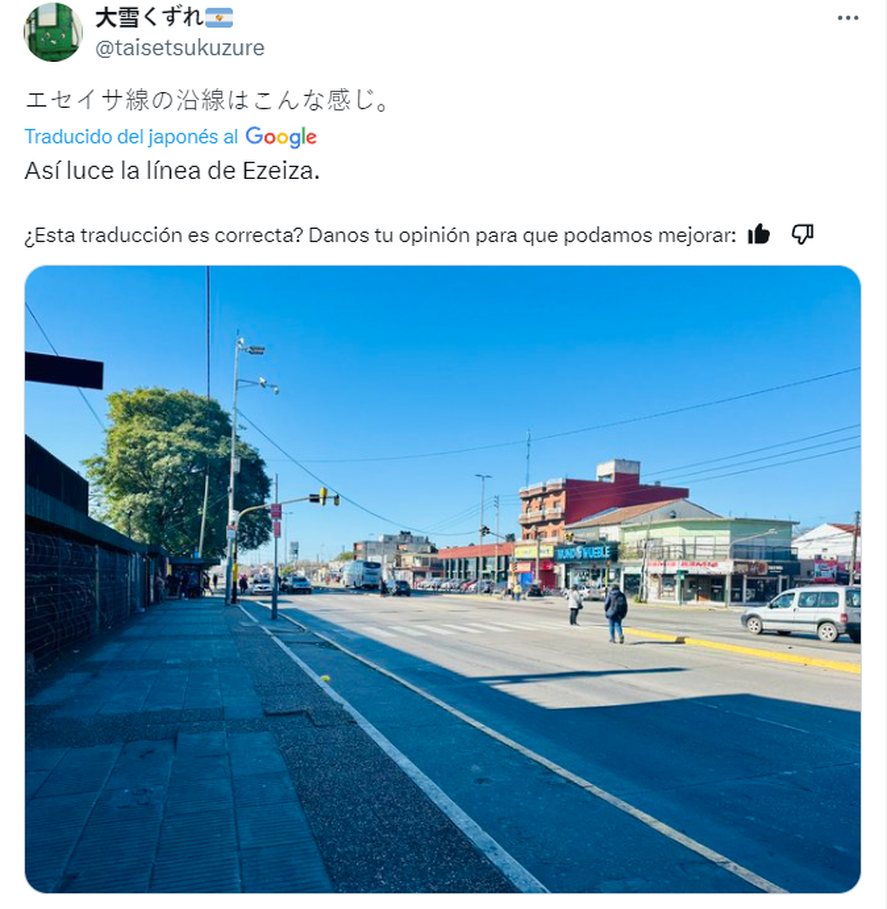Select the original Japanese tweet text
This screenshot has width=887, height=909.
pos(207,100)
